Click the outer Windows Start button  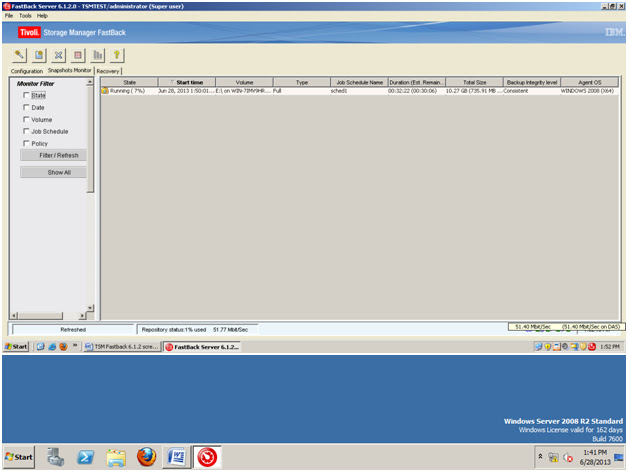point(19,457)
